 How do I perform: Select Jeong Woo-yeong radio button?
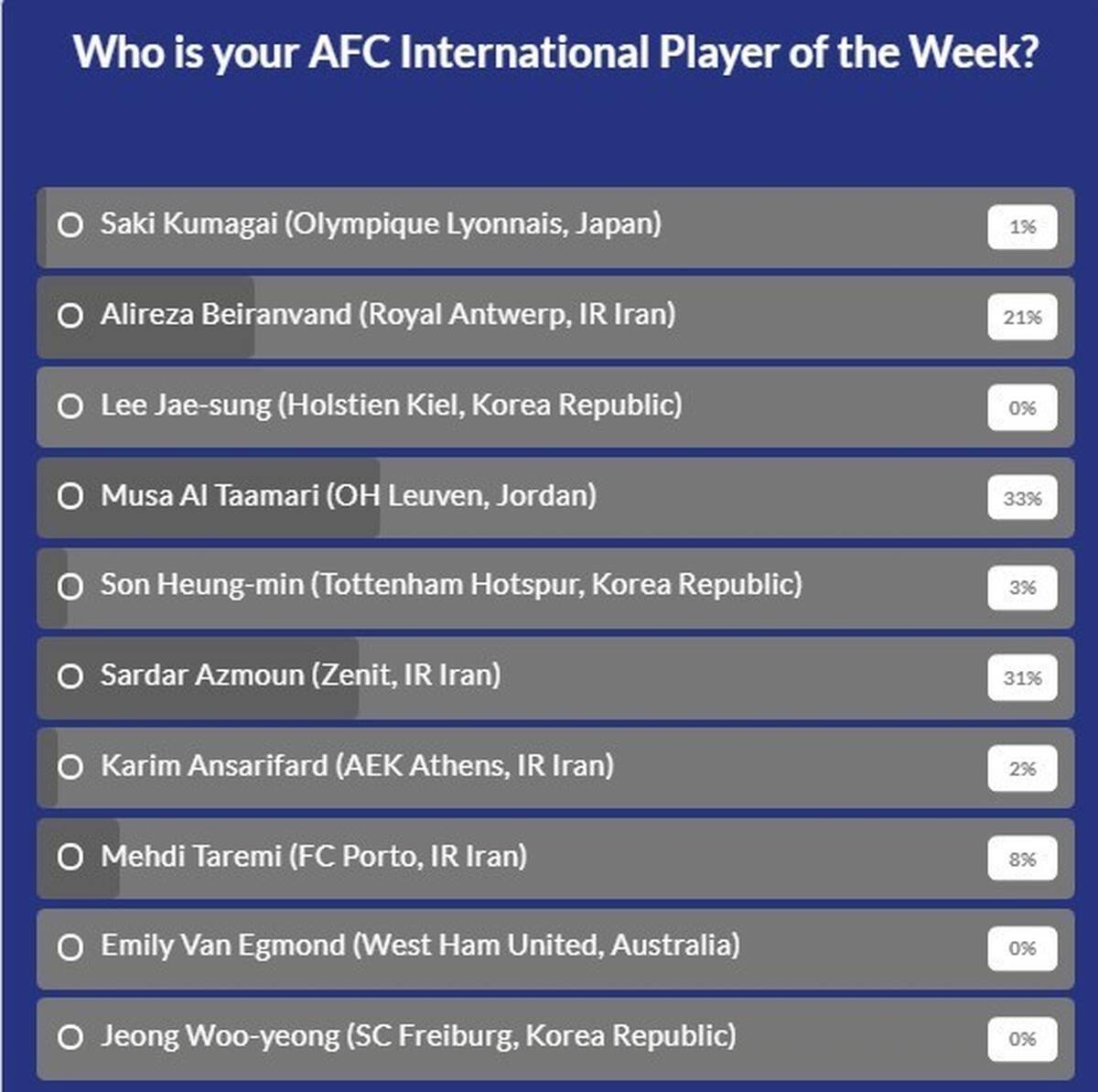(70, 1037)
